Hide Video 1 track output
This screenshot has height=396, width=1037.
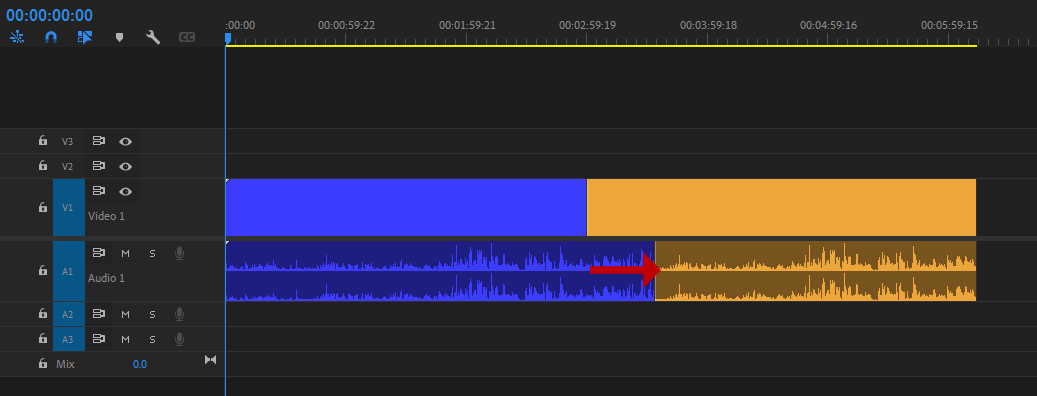pyautogui.click(x=125, y=191)
